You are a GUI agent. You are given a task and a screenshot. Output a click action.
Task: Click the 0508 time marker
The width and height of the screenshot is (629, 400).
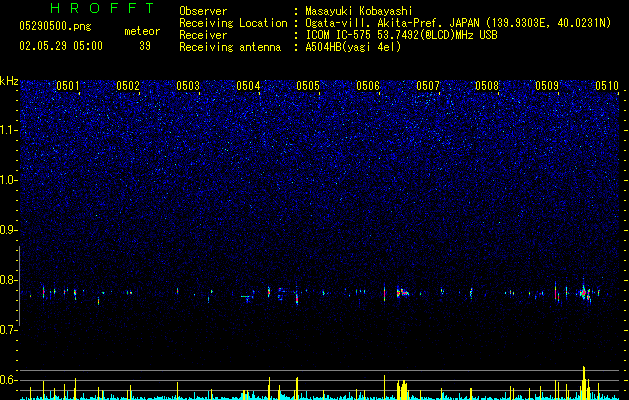tap(487, 86)
